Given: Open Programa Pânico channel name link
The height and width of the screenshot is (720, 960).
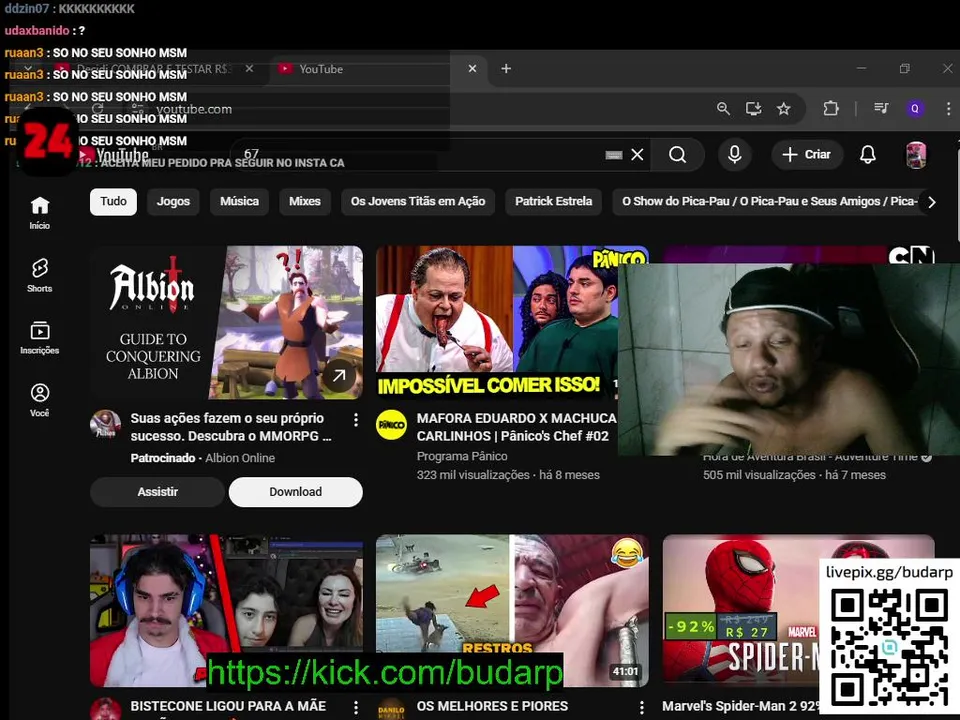Looking at the screenshot, I should pyautogui.click(x=462, y=457).
